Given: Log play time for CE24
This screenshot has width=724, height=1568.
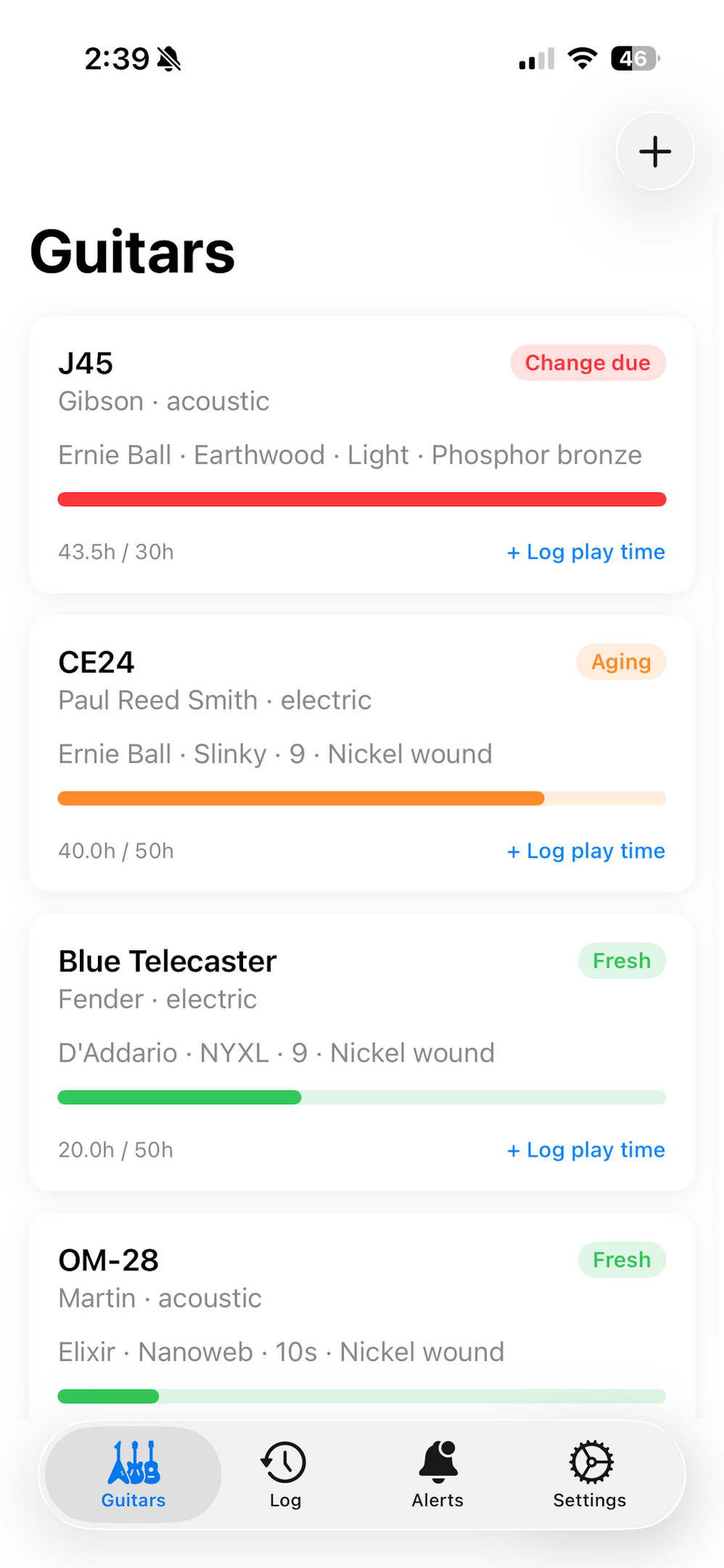Looking at the screenshot, I should [x=585, y=851].
